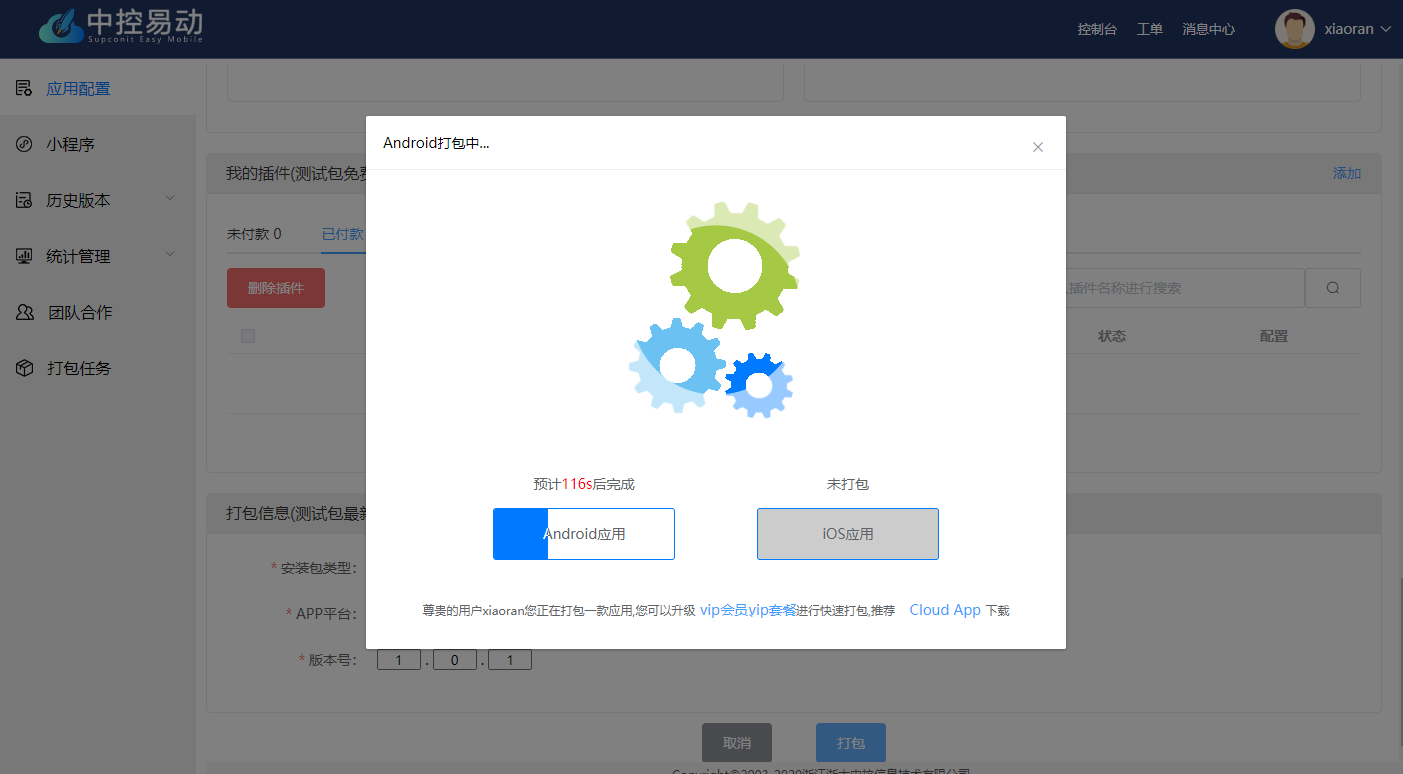
Task: Click the 中控易动 cloud logo
Action: click(x=120, y=25)
